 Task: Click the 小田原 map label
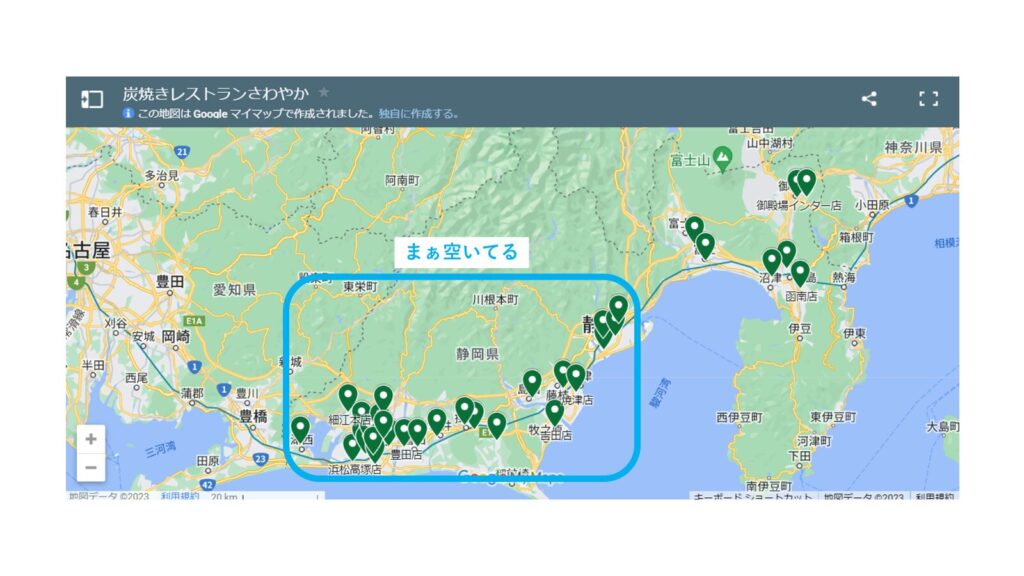pyautogui.click(x=872, y=204)
